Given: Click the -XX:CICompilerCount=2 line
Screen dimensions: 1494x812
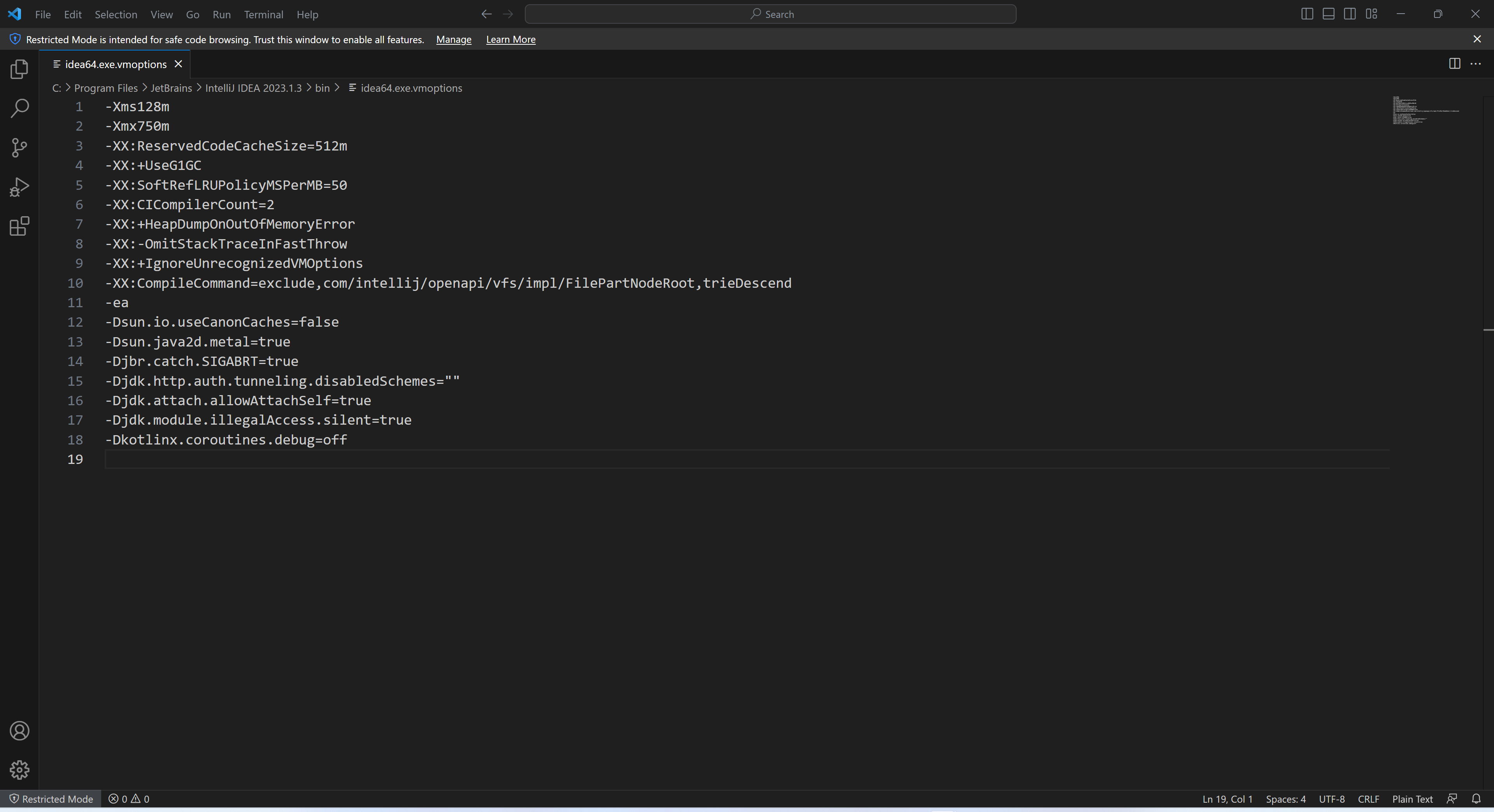Looking at the screenshot, I should [x=189, y=205].
